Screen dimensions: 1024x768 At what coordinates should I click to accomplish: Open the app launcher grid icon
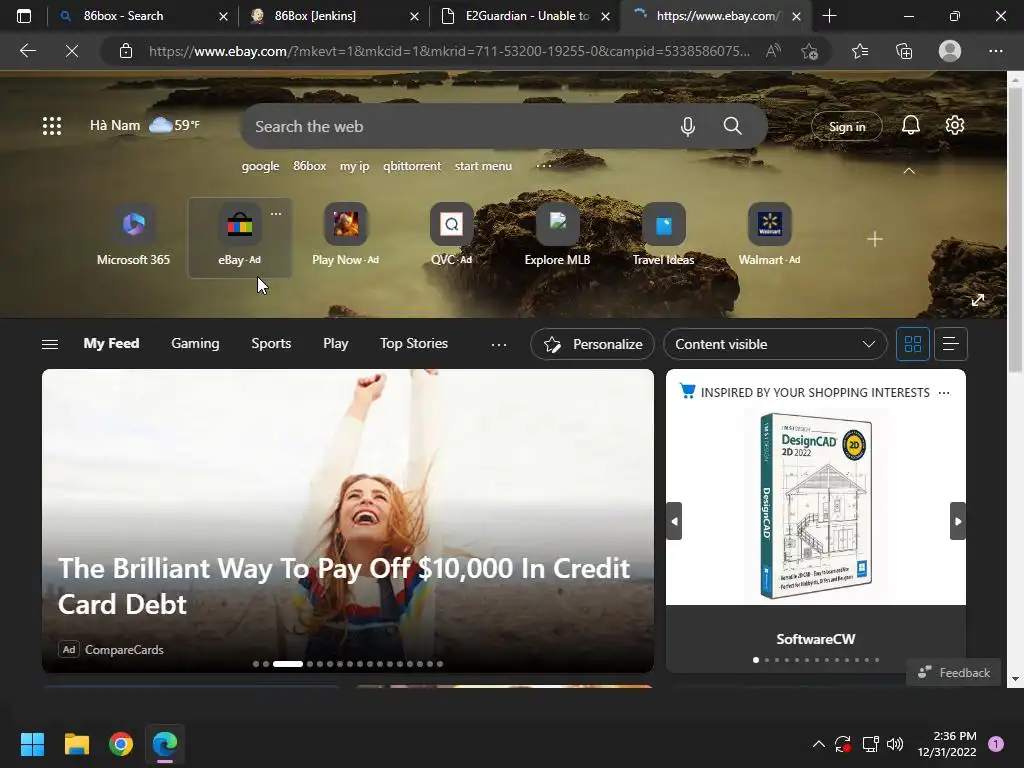(x=52, y=125)
